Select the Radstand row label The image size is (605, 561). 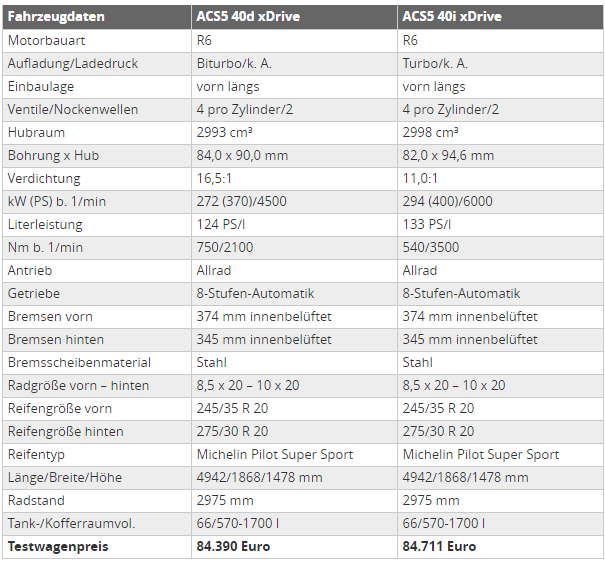click(36, 500)
